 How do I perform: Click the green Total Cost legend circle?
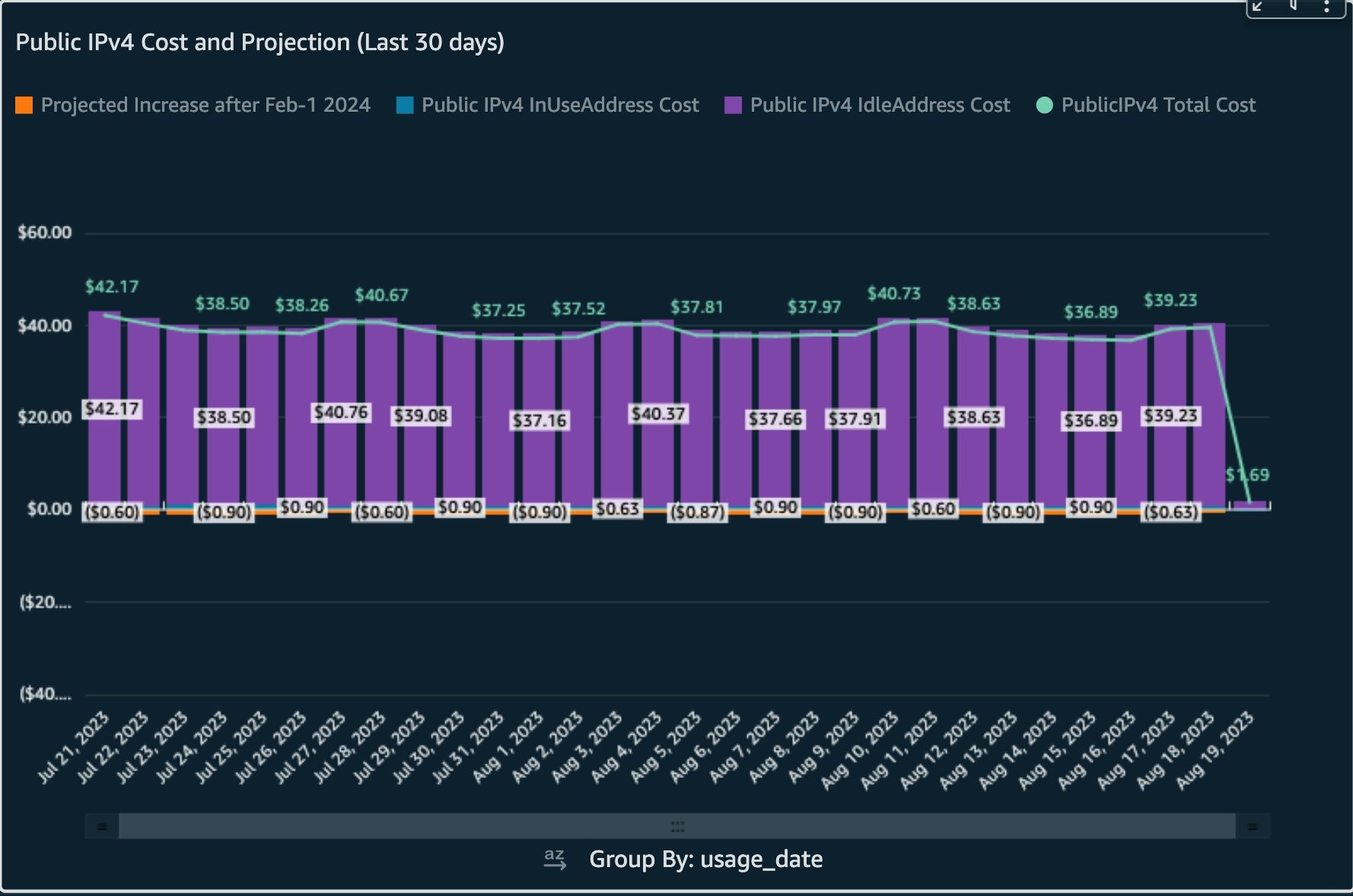[x=1045, y=105]
